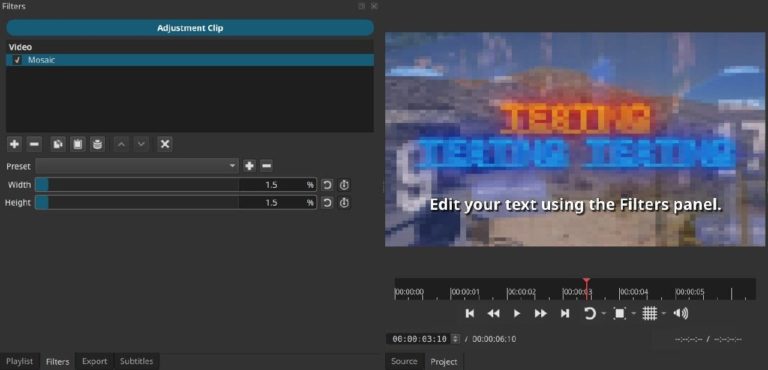Image resolution: width=768 pixels, height=370 pixels.
Task: Click the Width 1.5 value field
Action: click(277, 185)
